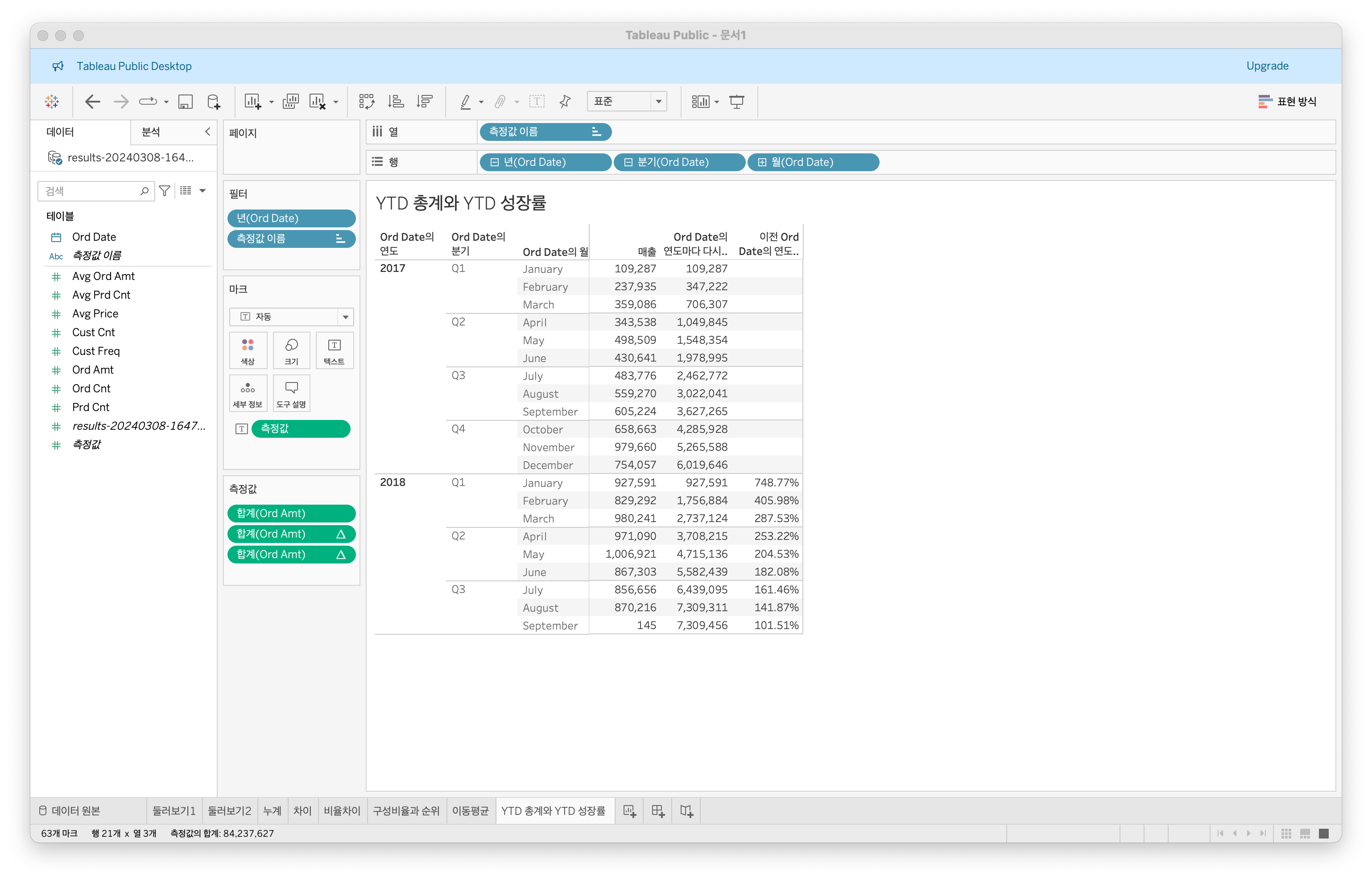The image size is (1372, 880).
Task: Open the 색상 color mark card
Action: click(248, 350)
